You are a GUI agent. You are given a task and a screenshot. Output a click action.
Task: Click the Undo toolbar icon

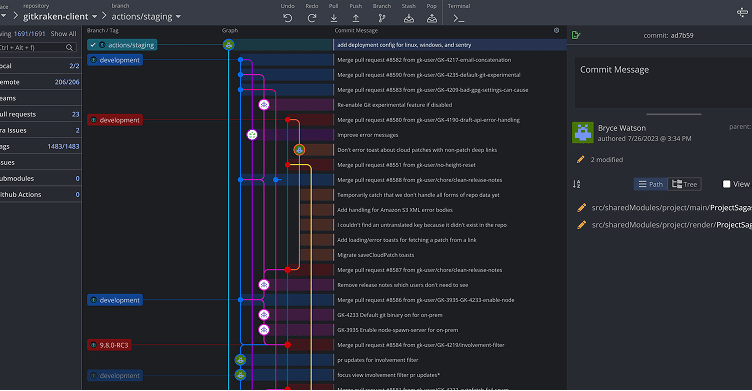point(287,18)
